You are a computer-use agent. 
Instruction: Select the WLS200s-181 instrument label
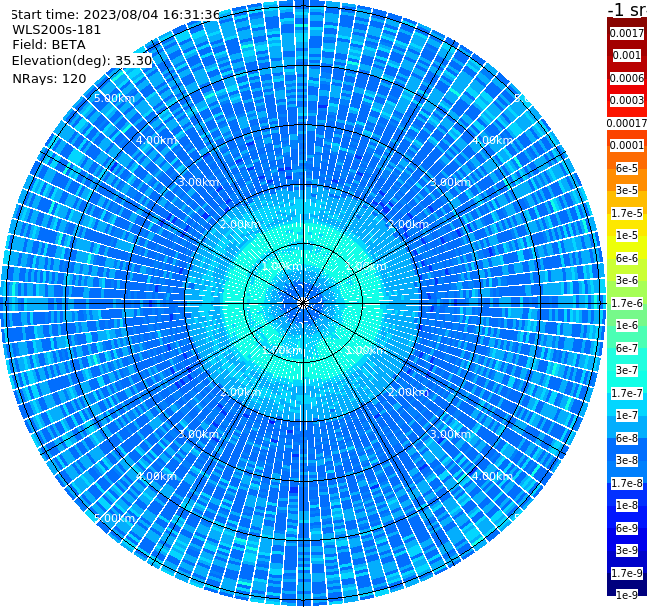click(57, 30)
